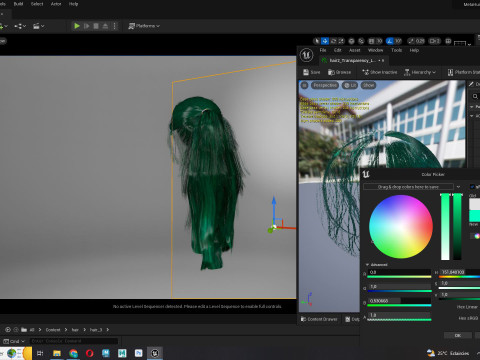
Task: Click the Old color swatch preview
Action: tap(475, 204)
